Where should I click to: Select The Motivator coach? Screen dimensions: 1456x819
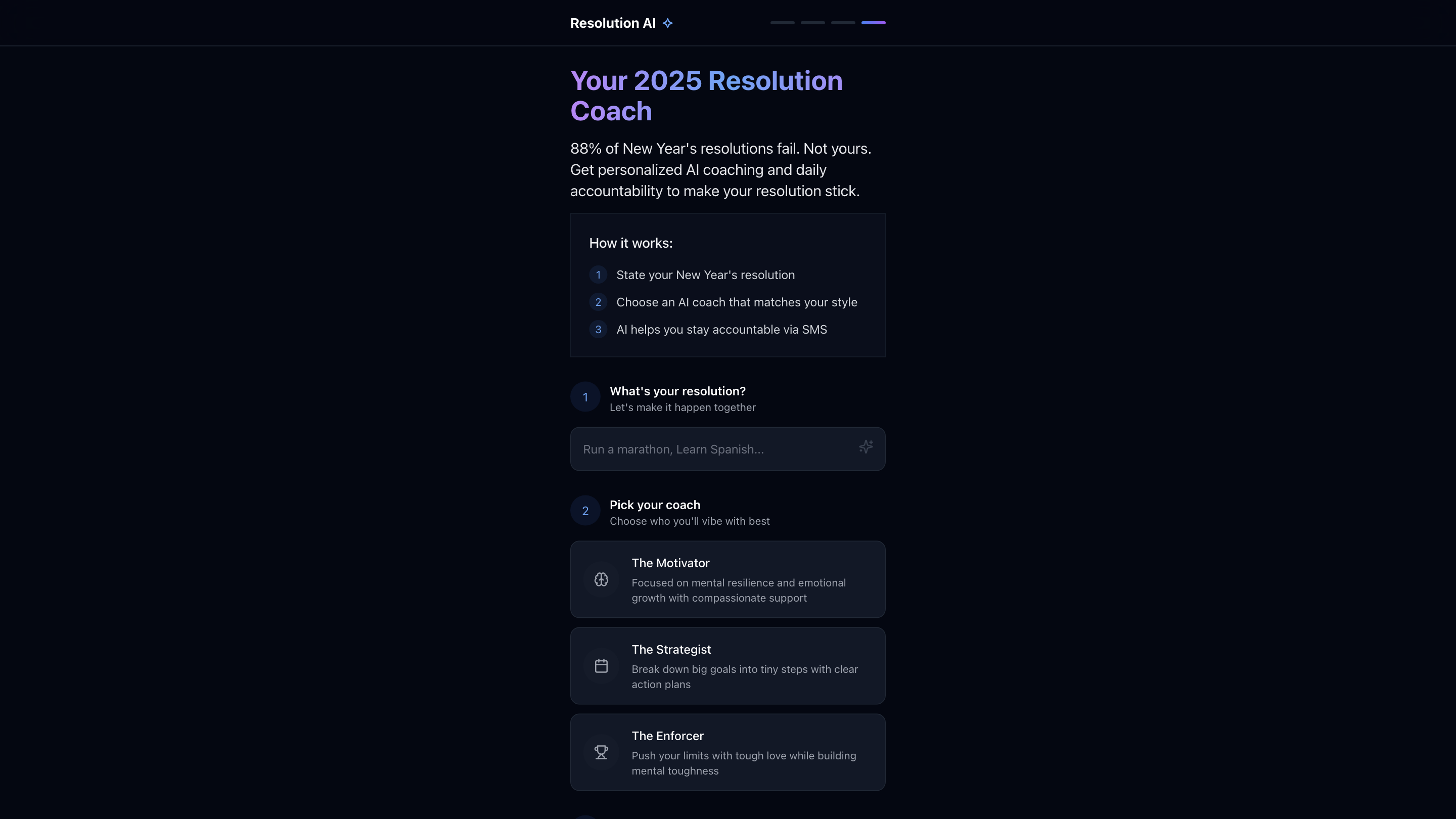pos(728,579)
